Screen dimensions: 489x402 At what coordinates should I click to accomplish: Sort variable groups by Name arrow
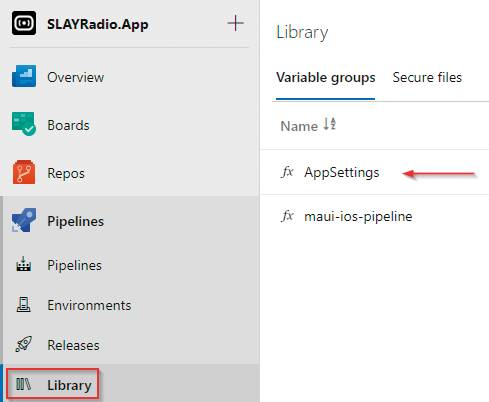click(330, 124)
